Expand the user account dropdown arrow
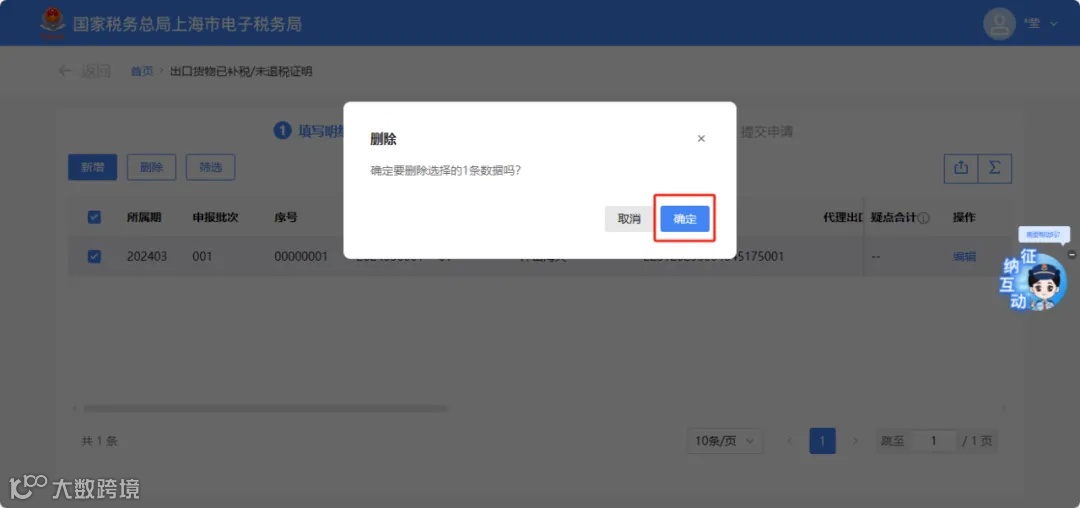 [1053, 24]
